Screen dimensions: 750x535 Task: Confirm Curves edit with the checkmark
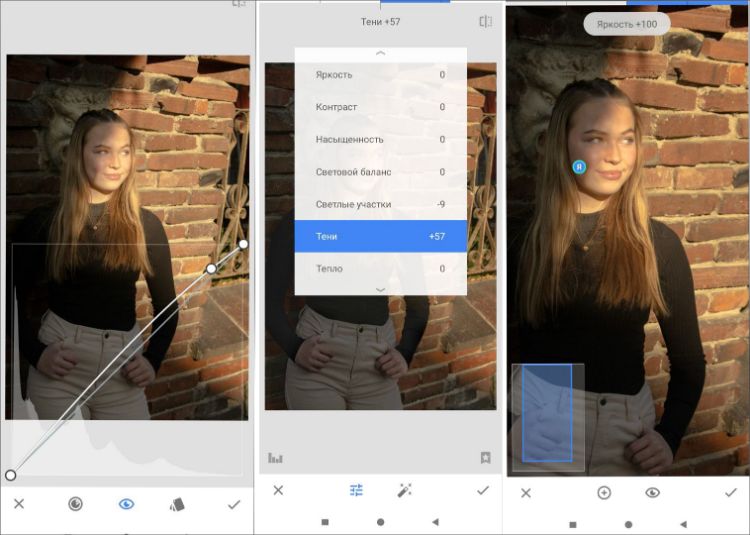[233, 504]
